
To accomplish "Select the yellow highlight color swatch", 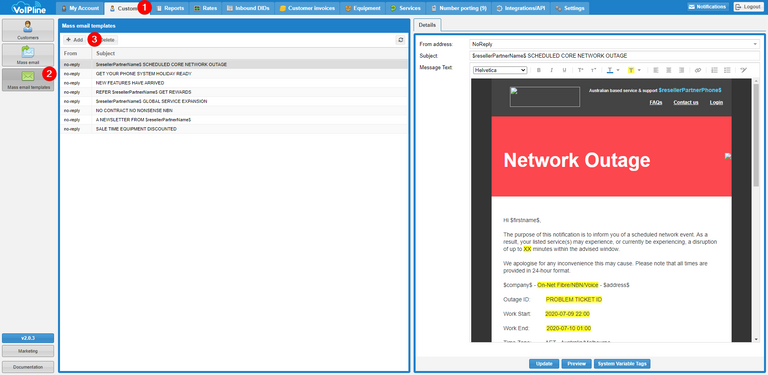I will coord(631,70).
